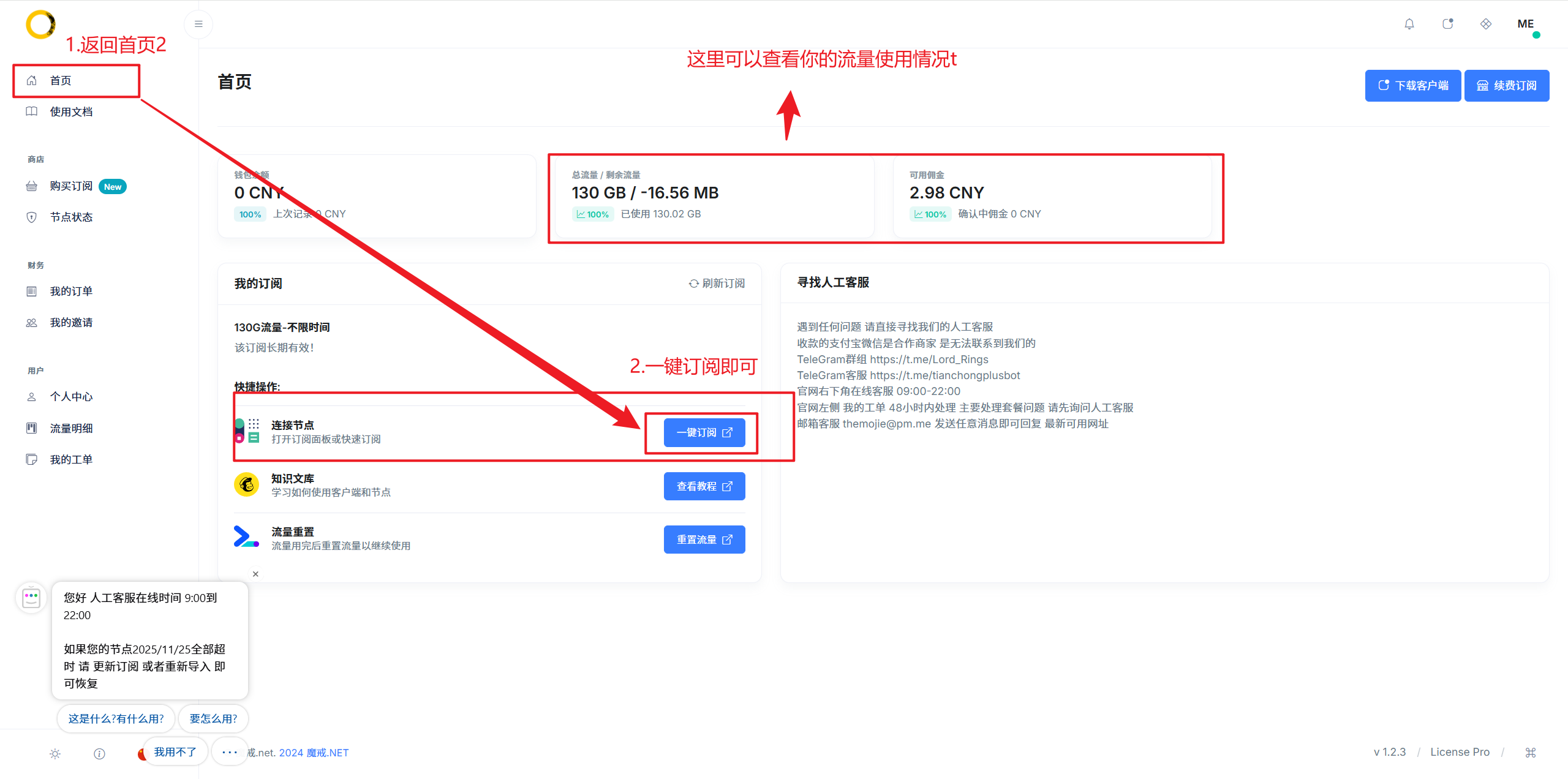
Task: Toggle sidebar with hamburger menu icon
Action: click(198, 24)
